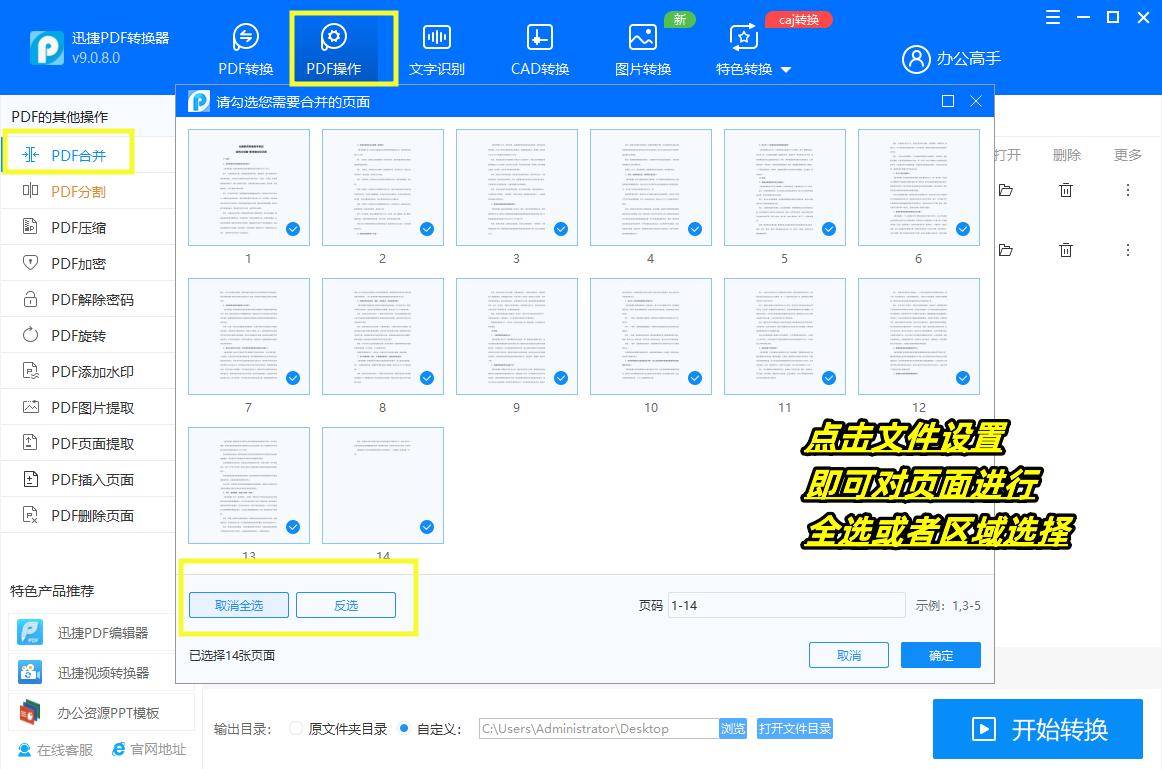Click the 打开文件目录 button

pos(794,728)
